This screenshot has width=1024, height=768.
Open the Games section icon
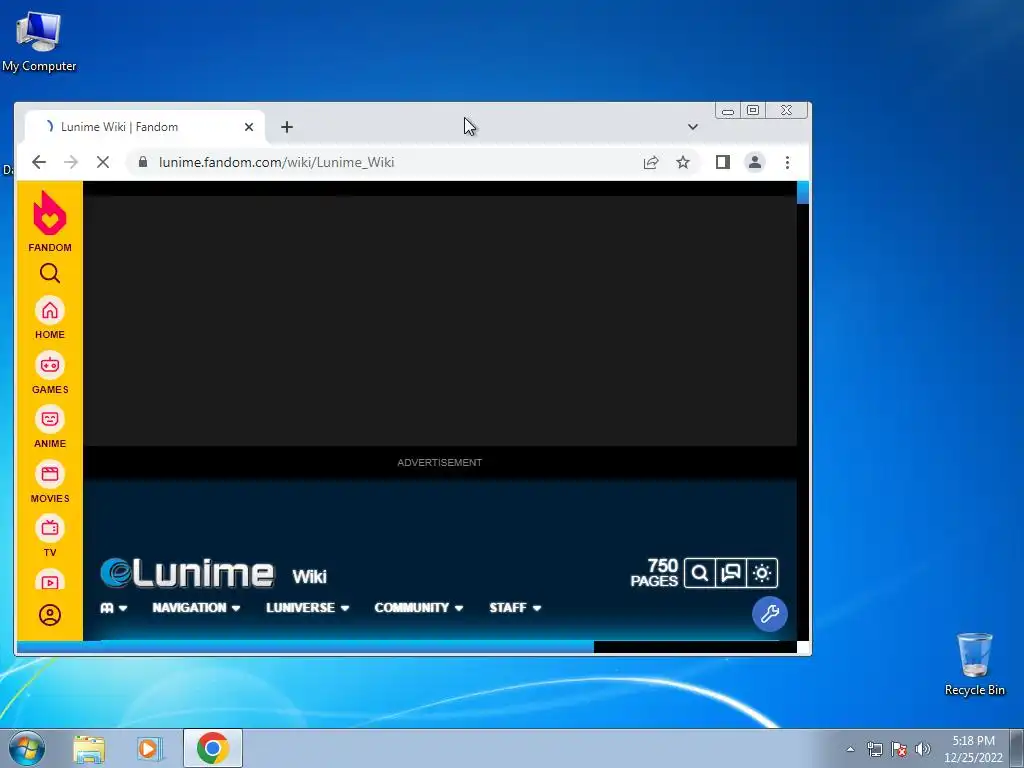pyautogui.click(x=50, y=365)
